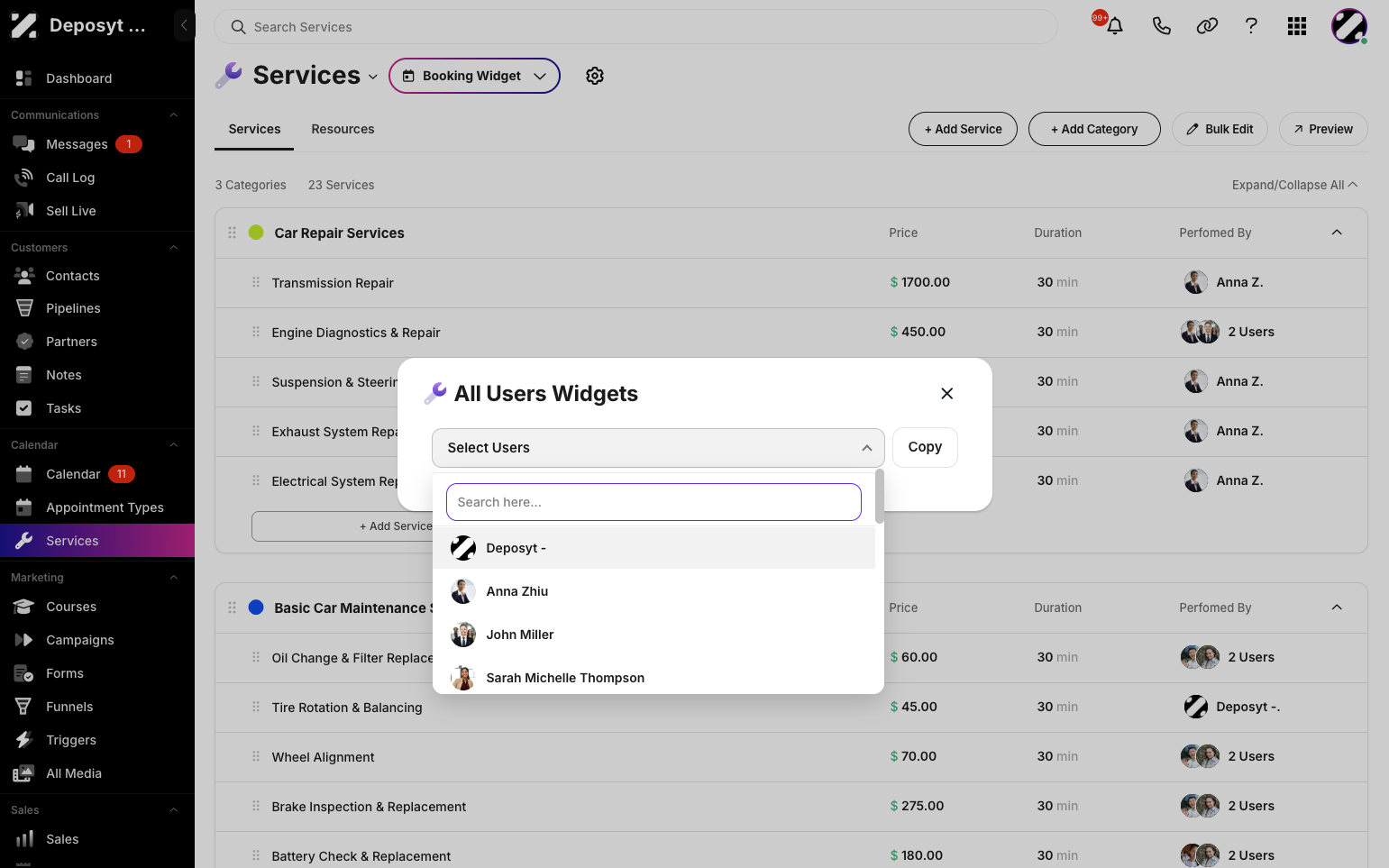Image resolution: width=1389 pixels, height=868 pixels.
Task: Open Appointment Types in the sidebar
Action: click(97, 507)
